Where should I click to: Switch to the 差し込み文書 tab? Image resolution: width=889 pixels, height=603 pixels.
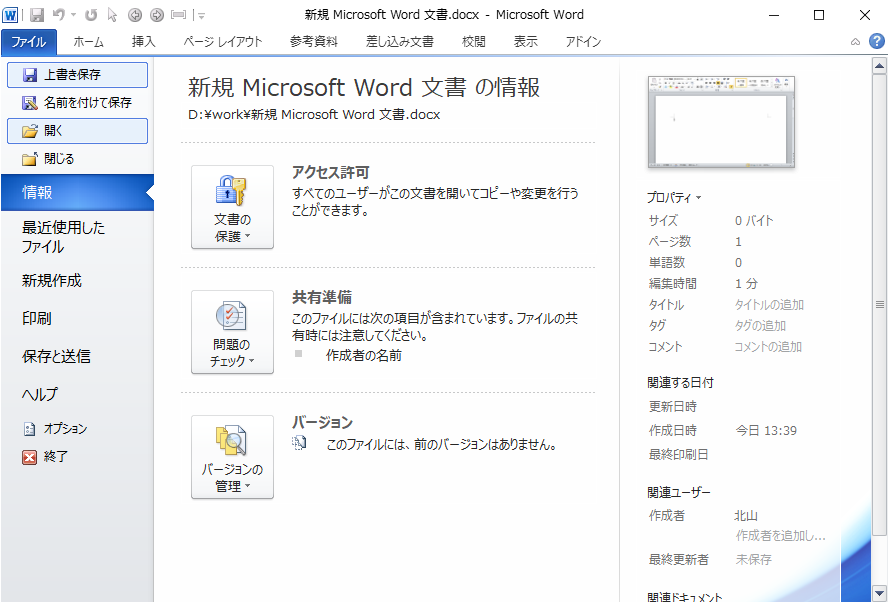pos(400,42)
